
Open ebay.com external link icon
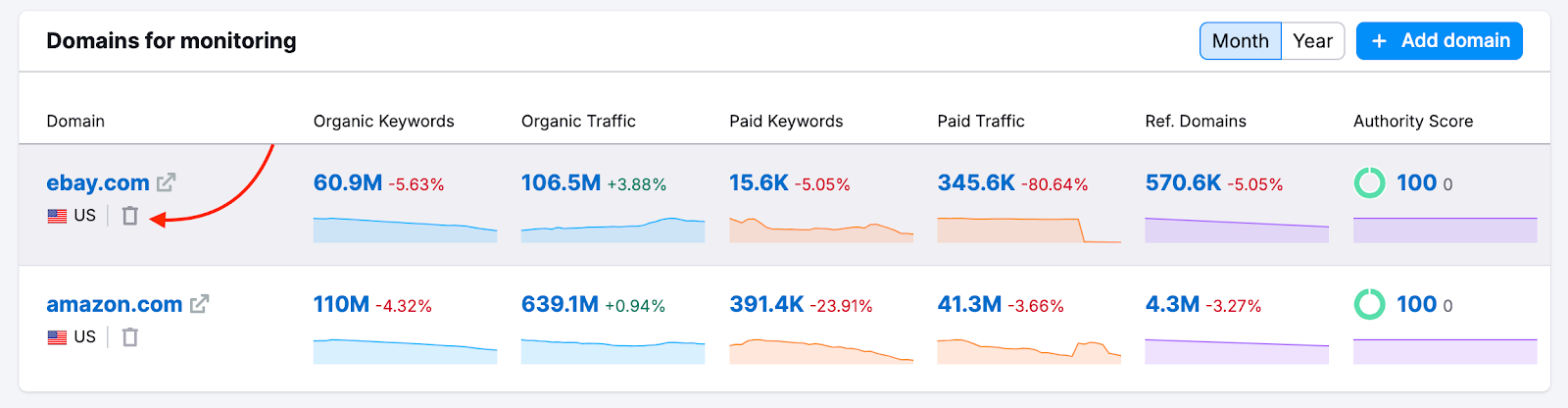[167, 182]
